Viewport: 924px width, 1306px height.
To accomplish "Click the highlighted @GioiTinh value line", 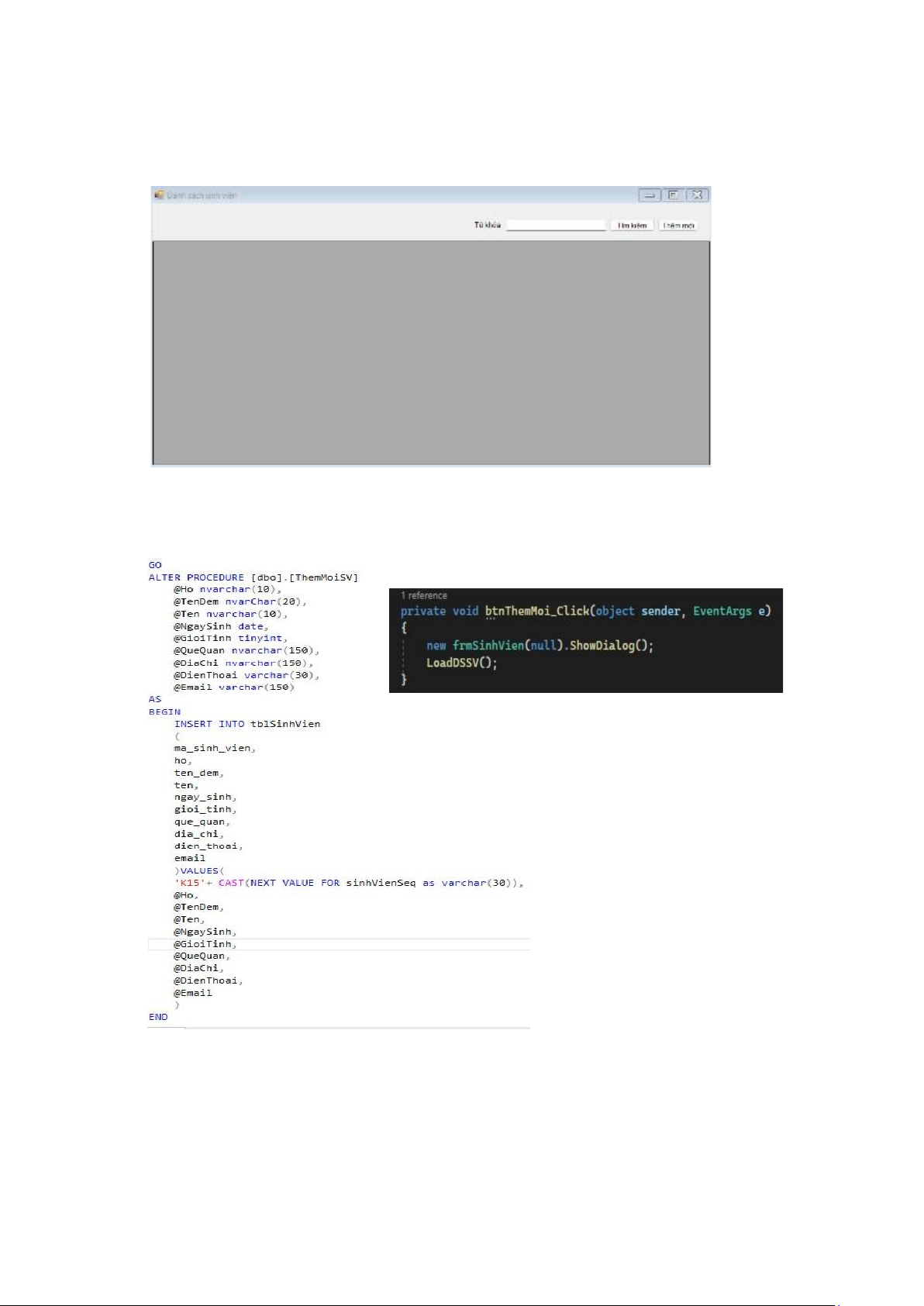I will (205, 944).
